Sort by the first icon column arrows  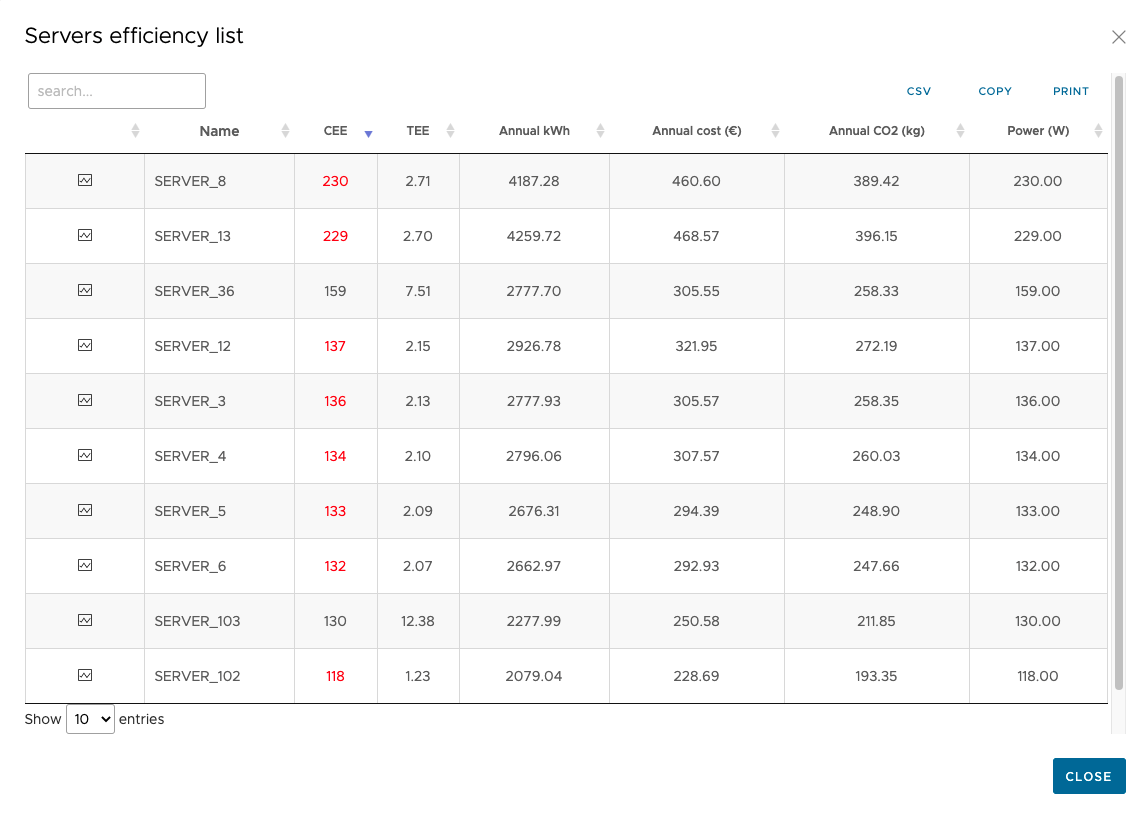[x=135, y=131]
